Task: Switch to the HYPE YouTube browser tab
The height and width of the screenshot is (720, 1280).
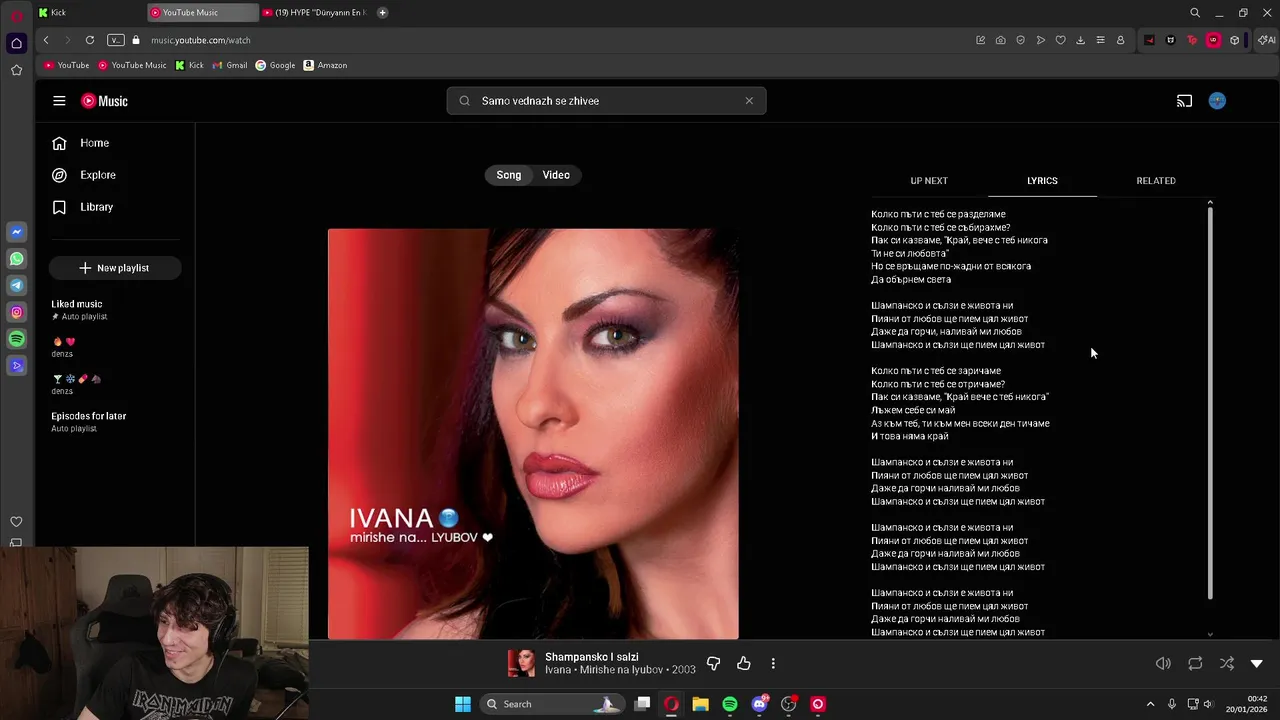Action: (x=314, y=13)
